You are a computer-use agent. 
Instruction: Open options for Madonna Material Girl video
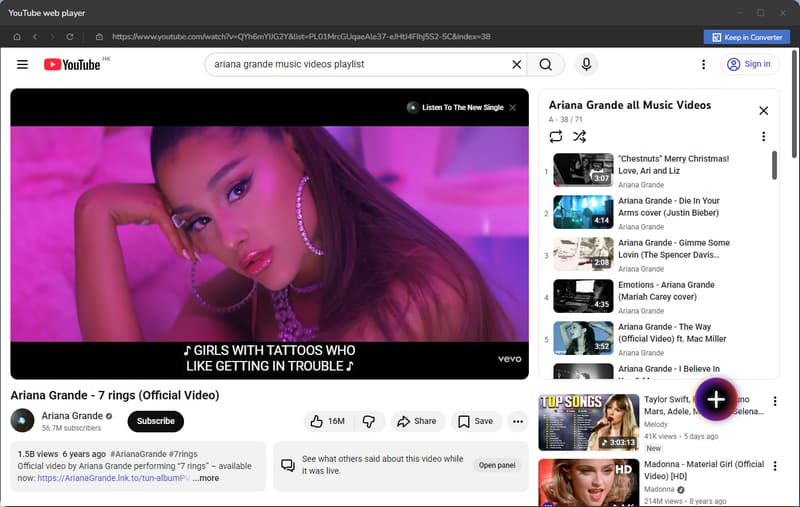point(775,466)
